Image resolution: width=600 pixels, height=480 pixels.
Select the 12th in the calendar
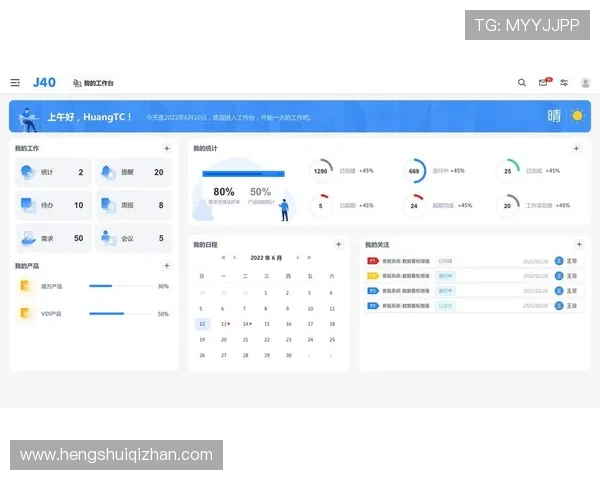click(202, 324)
